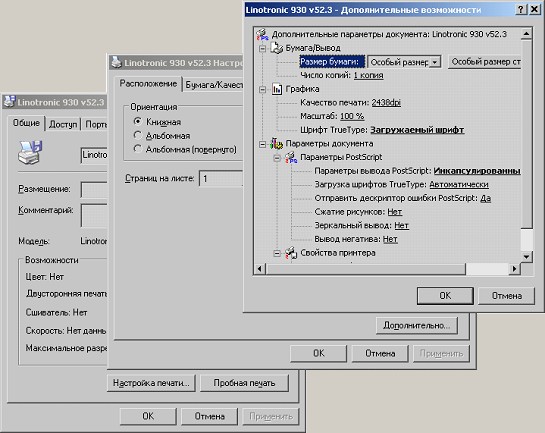
Task: Click the Особый размер страницы button
Action: (485, 62)
